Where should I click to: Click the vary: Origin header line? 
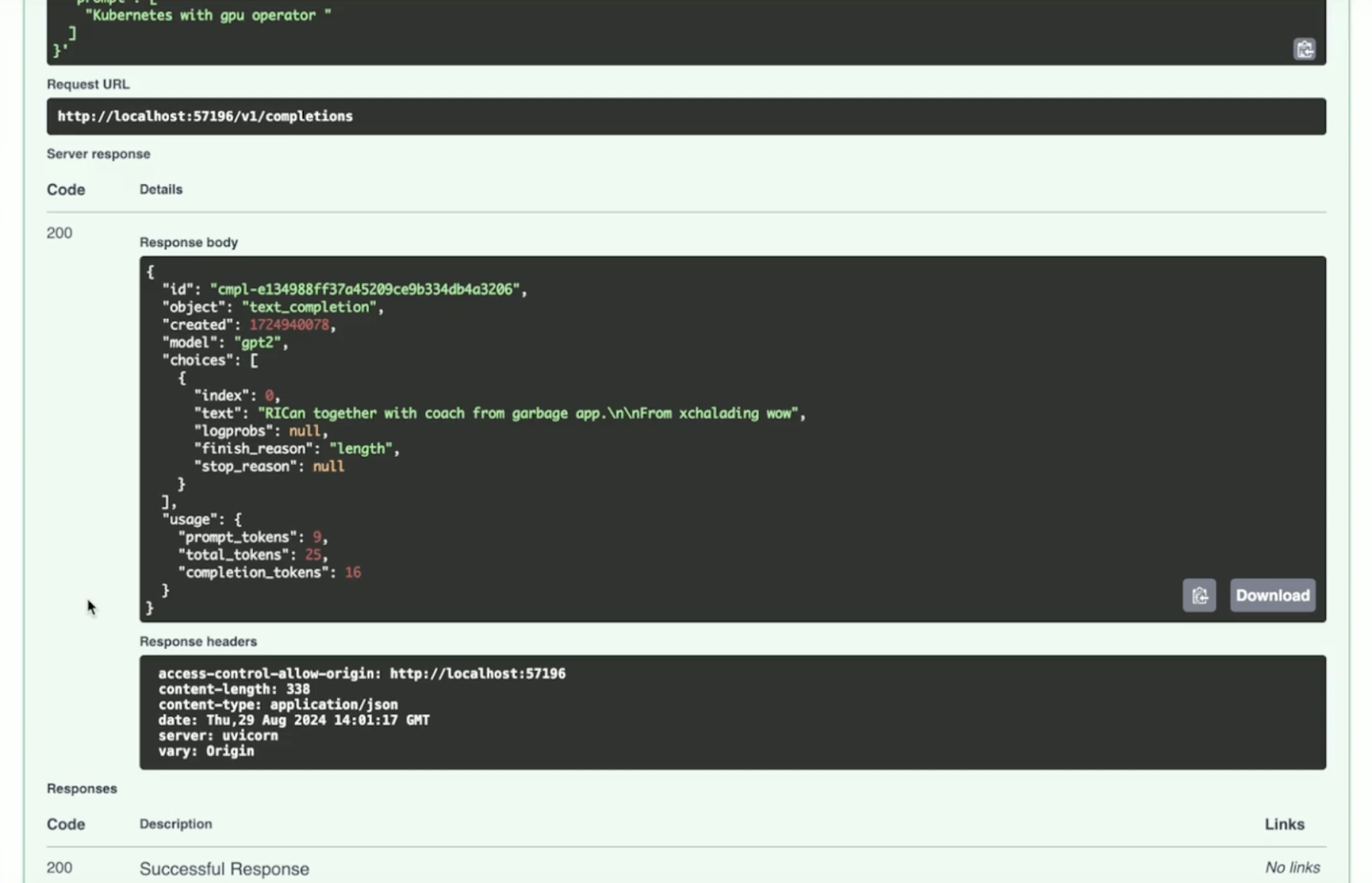pyautogui.click(x=206, y=751)
